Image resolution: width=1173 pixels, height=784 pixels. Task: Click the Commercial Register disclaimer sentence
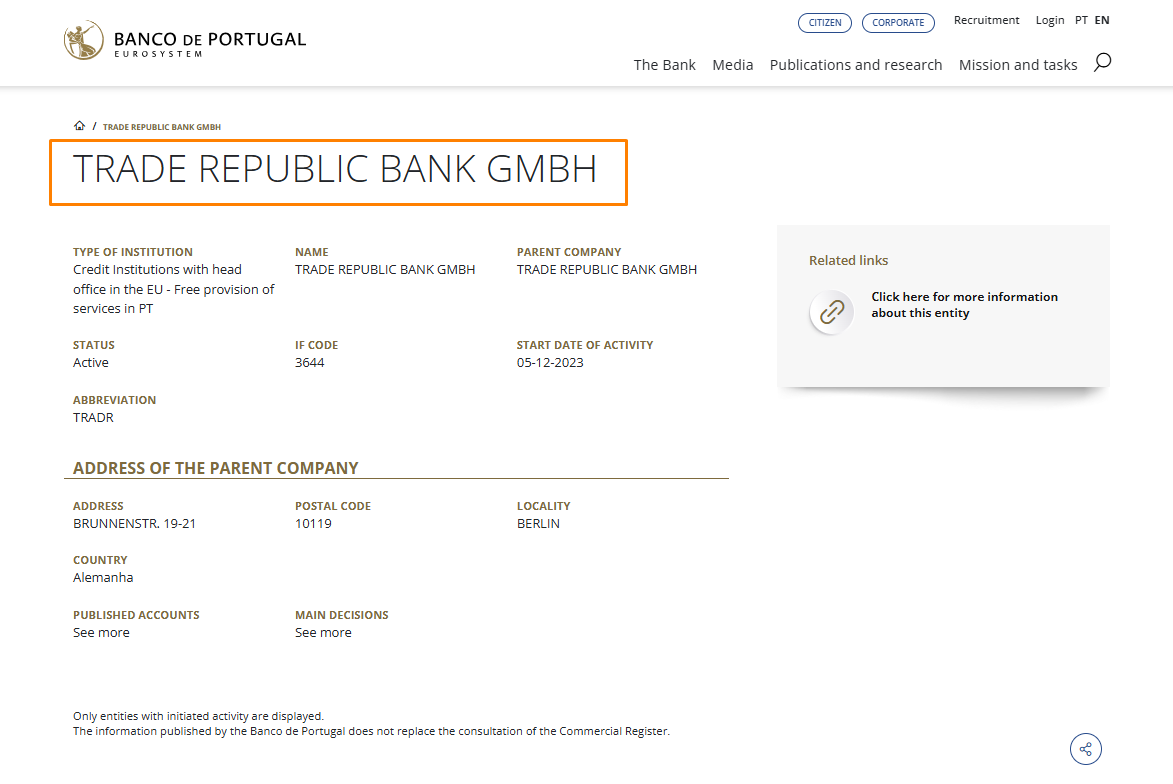point(371,731)
